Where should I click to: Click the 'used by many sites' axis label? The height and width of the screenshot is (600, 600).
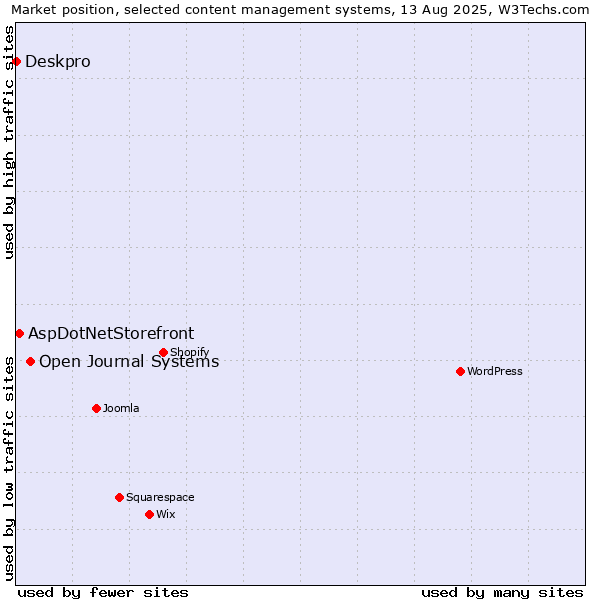coord(502,593)
